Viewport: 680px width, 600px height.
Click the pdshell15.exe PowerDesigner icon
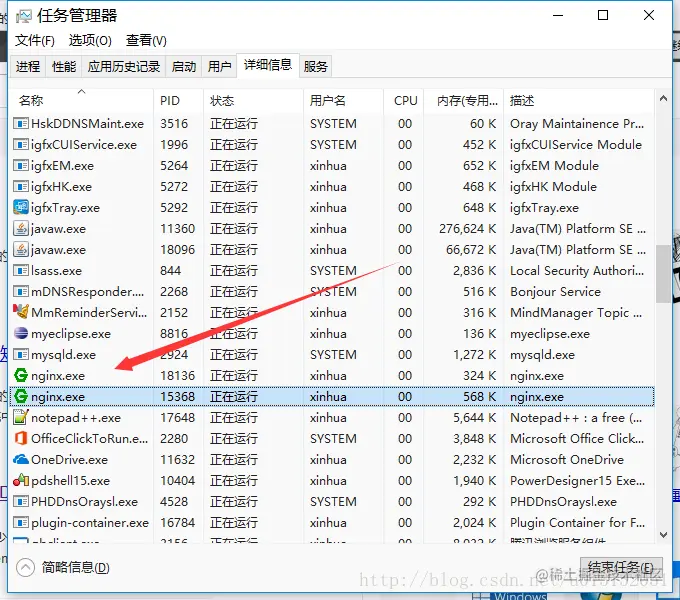(21, 480)
